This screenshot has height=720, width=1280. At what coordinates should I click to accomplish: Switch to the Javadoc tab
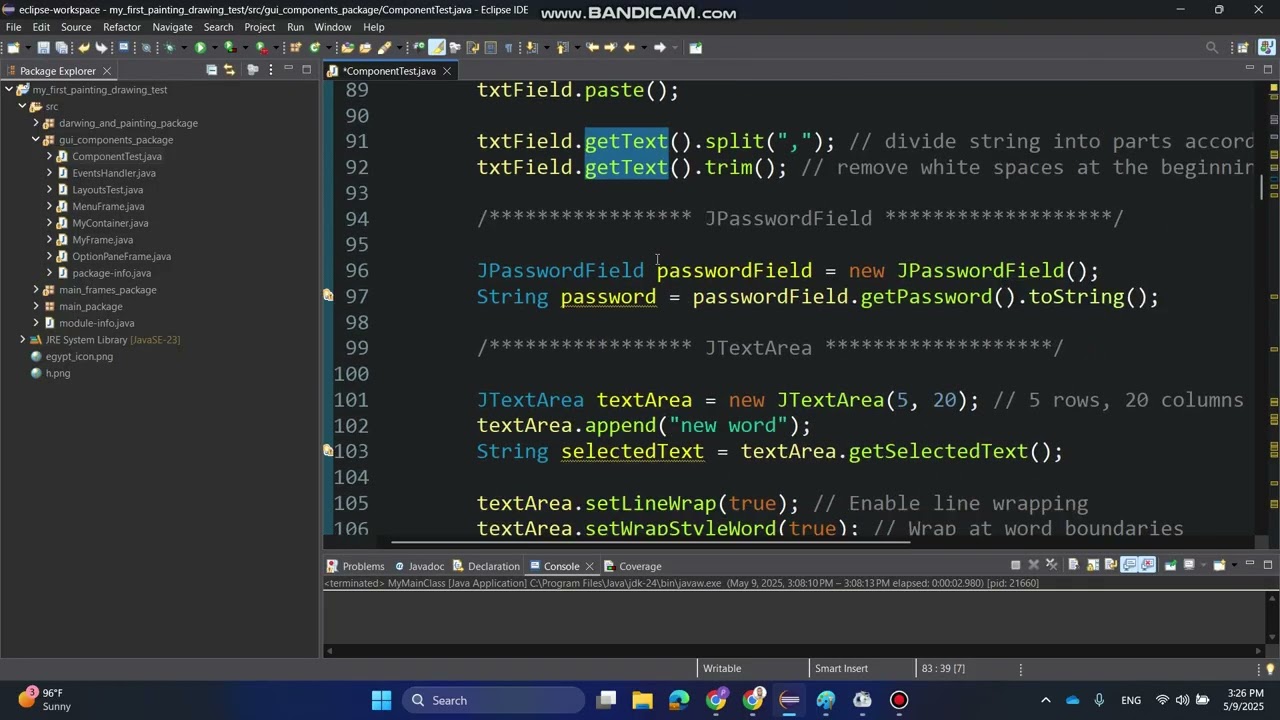[x=419, y=566]
